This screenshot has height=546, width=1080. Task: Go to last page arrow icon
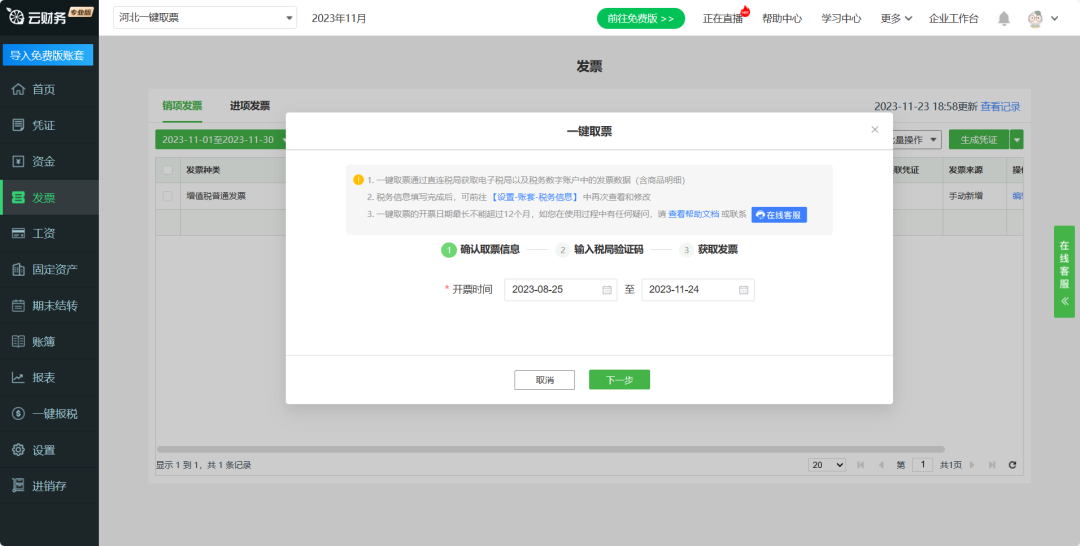(x=992, y=465)
